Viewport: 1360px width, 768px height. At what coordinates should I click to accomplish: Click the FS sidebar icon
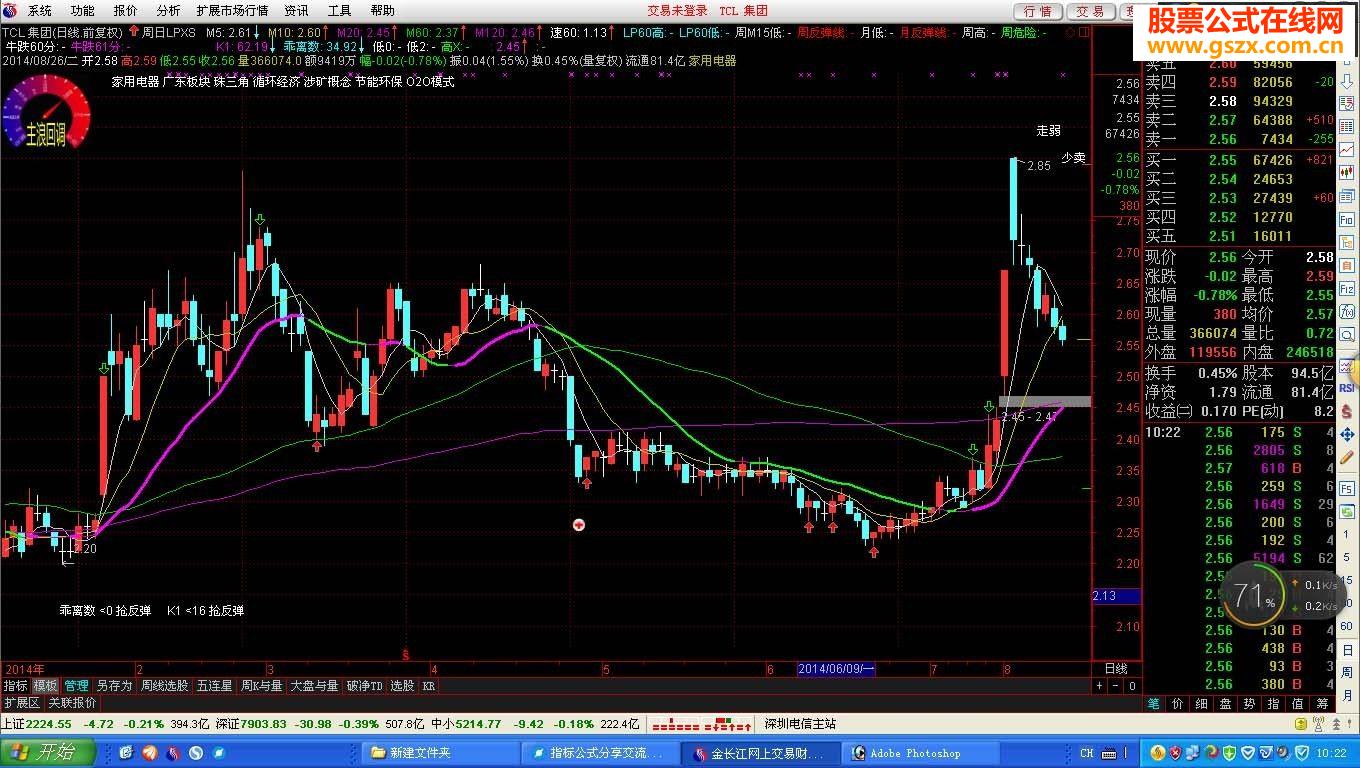pyautogui.click(x=1347, y=489)
